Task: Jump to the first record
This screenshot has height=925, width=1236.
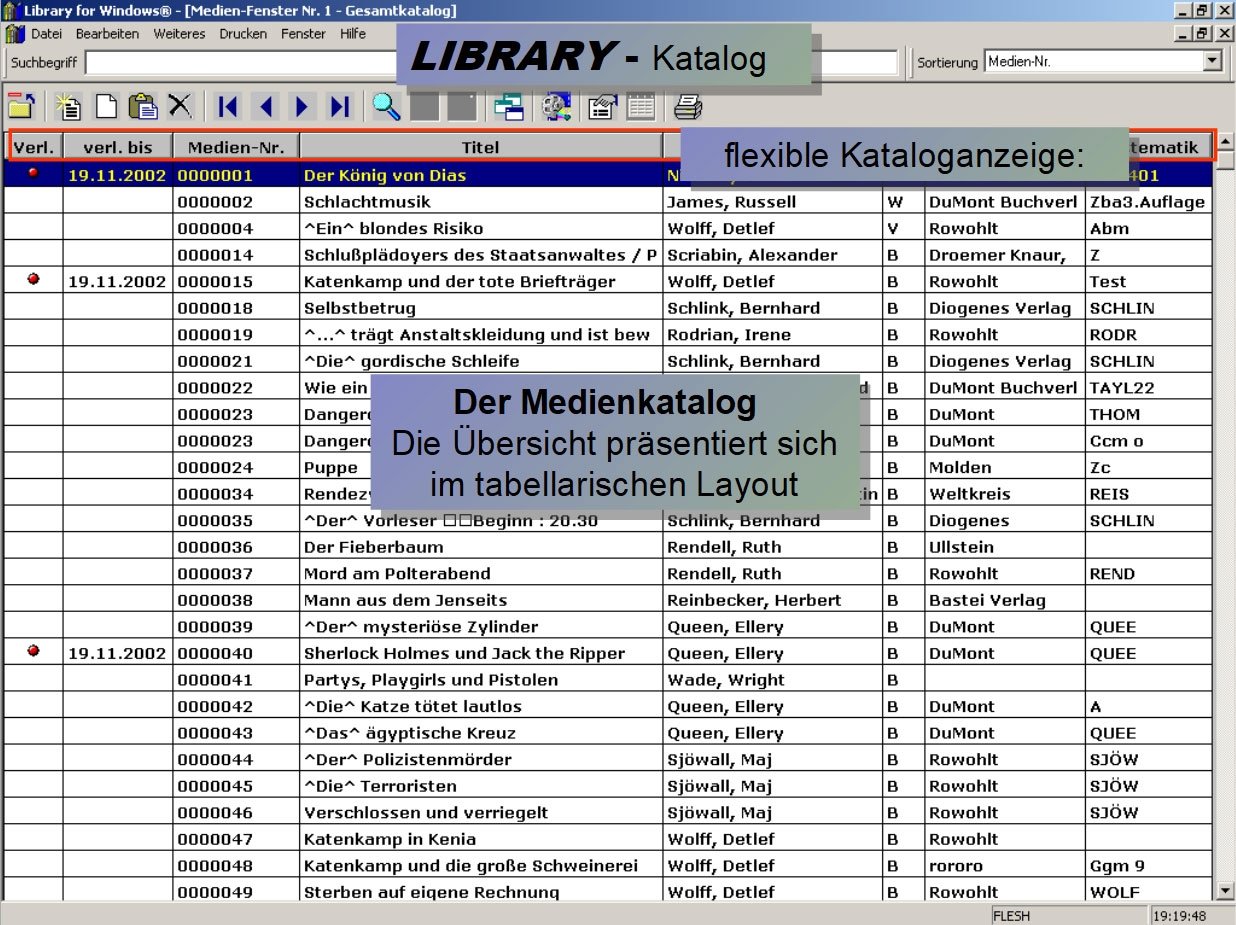Action: coord(228,106)
